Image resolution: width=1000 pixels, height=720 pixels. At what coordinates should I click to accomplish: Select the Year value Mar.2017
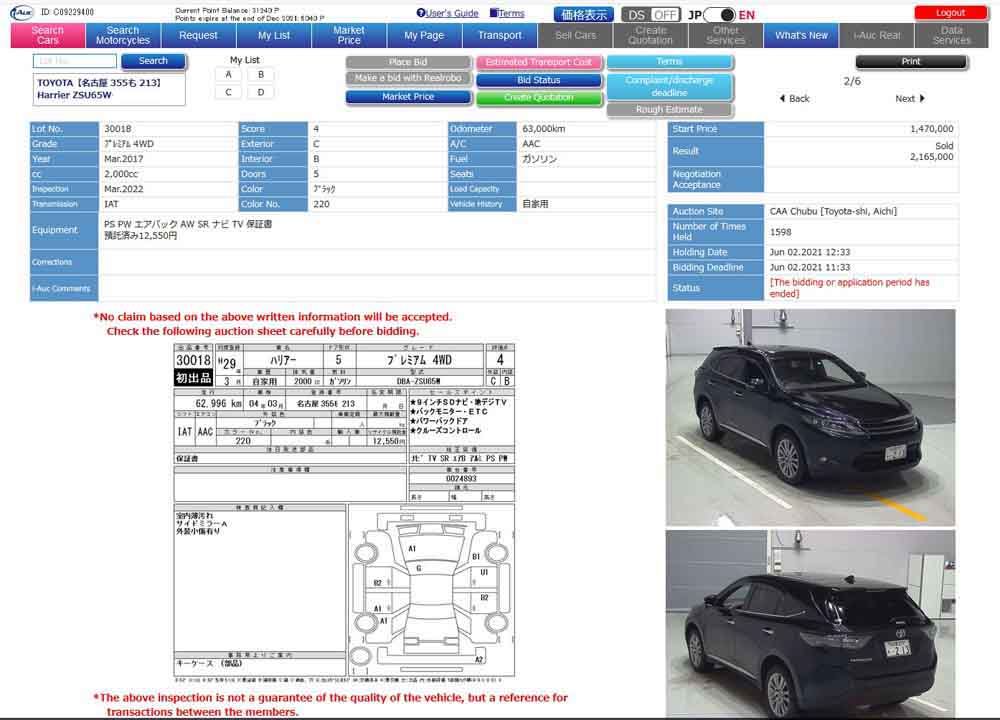tap(124, 159)
